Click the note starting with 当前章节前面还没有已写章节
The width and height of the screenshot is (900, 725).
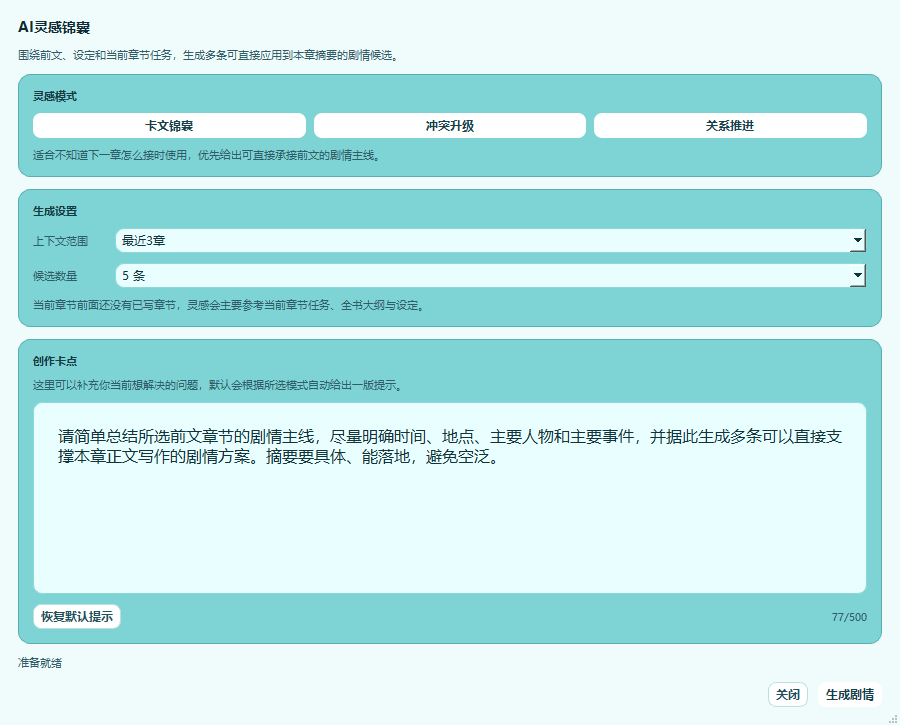coord(229,305)
